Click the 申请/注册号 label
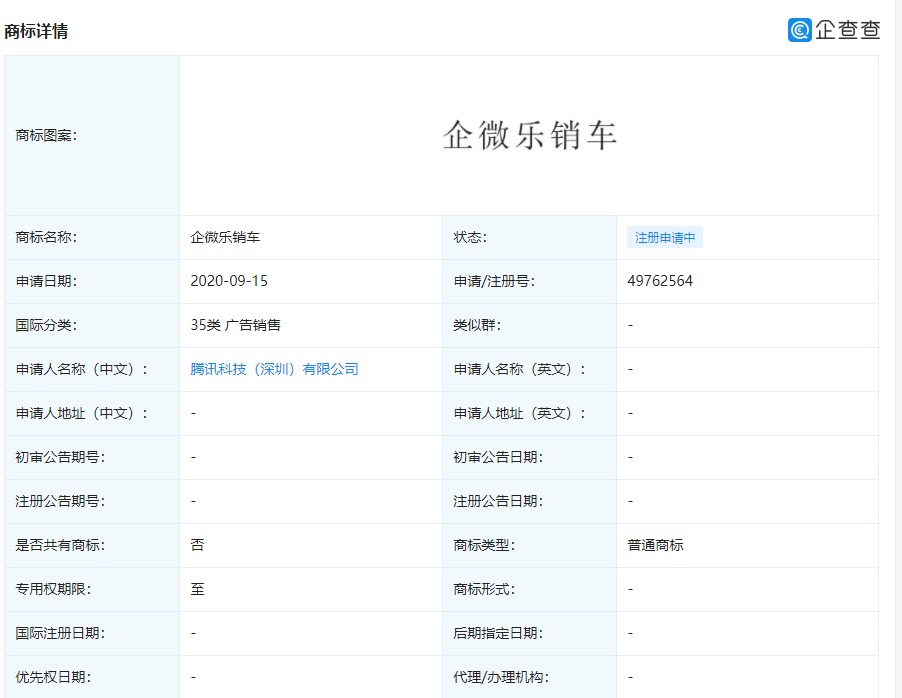This screenshot has width=902, height=698. (494, 281)
